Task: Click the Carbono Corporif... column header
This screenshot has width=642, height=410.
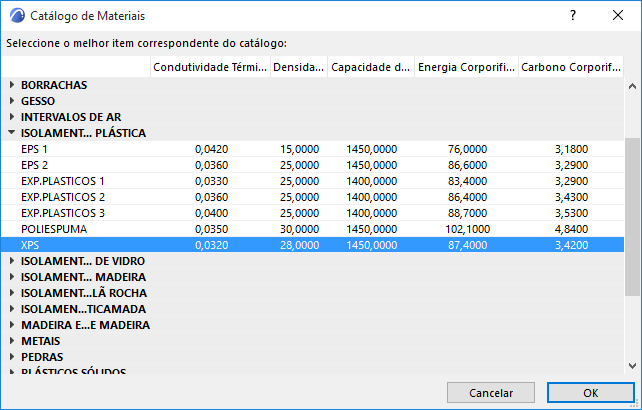Action: pos(571,67)
